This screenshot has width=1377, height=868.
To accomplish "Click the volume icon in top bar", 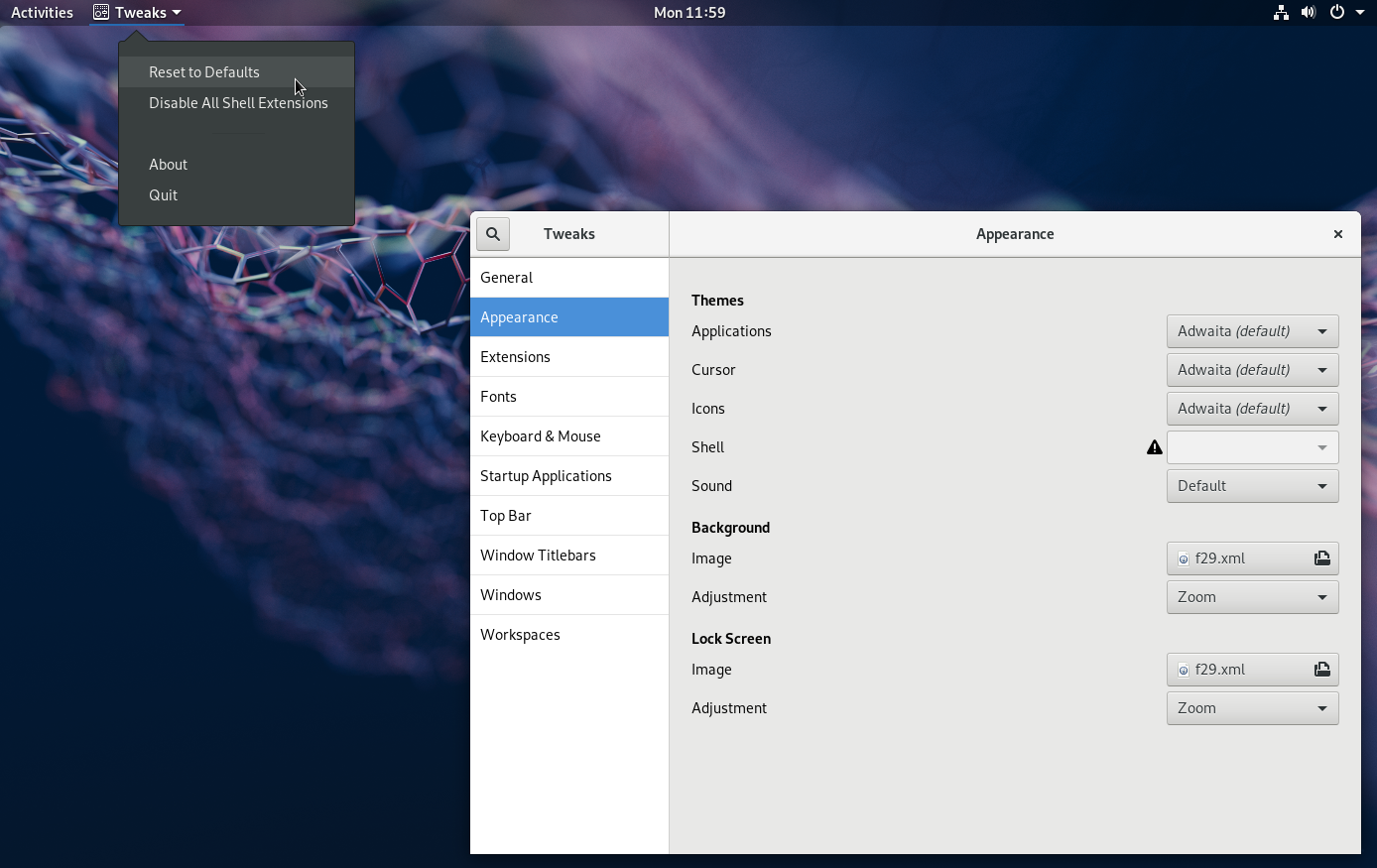I will (1309, 13).
